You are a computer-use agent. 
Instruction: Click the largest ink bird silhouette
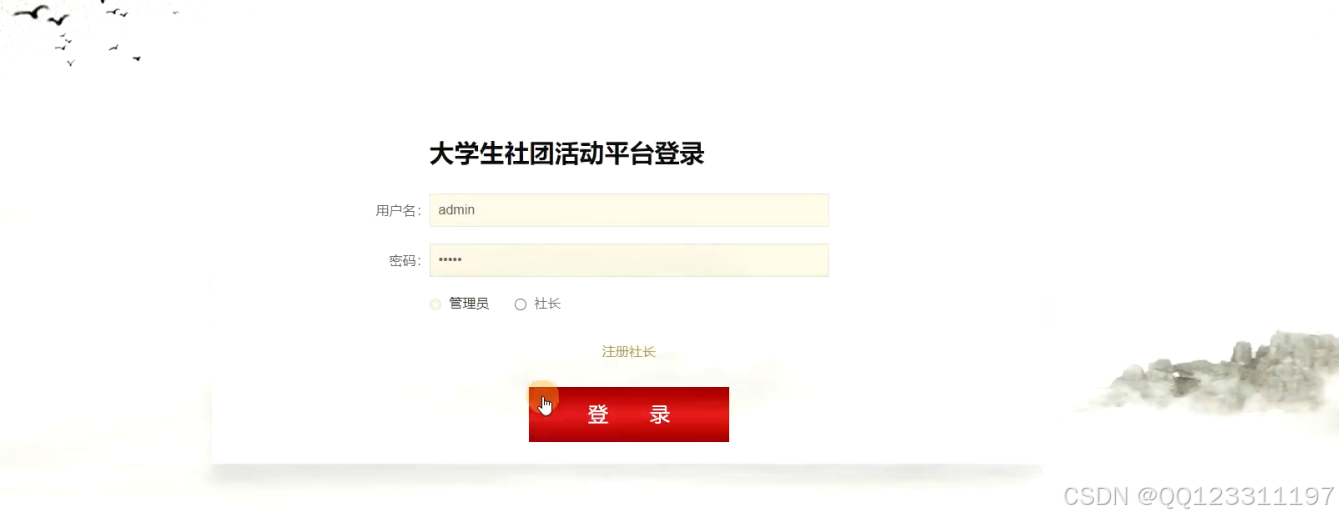tap(32, 12)
